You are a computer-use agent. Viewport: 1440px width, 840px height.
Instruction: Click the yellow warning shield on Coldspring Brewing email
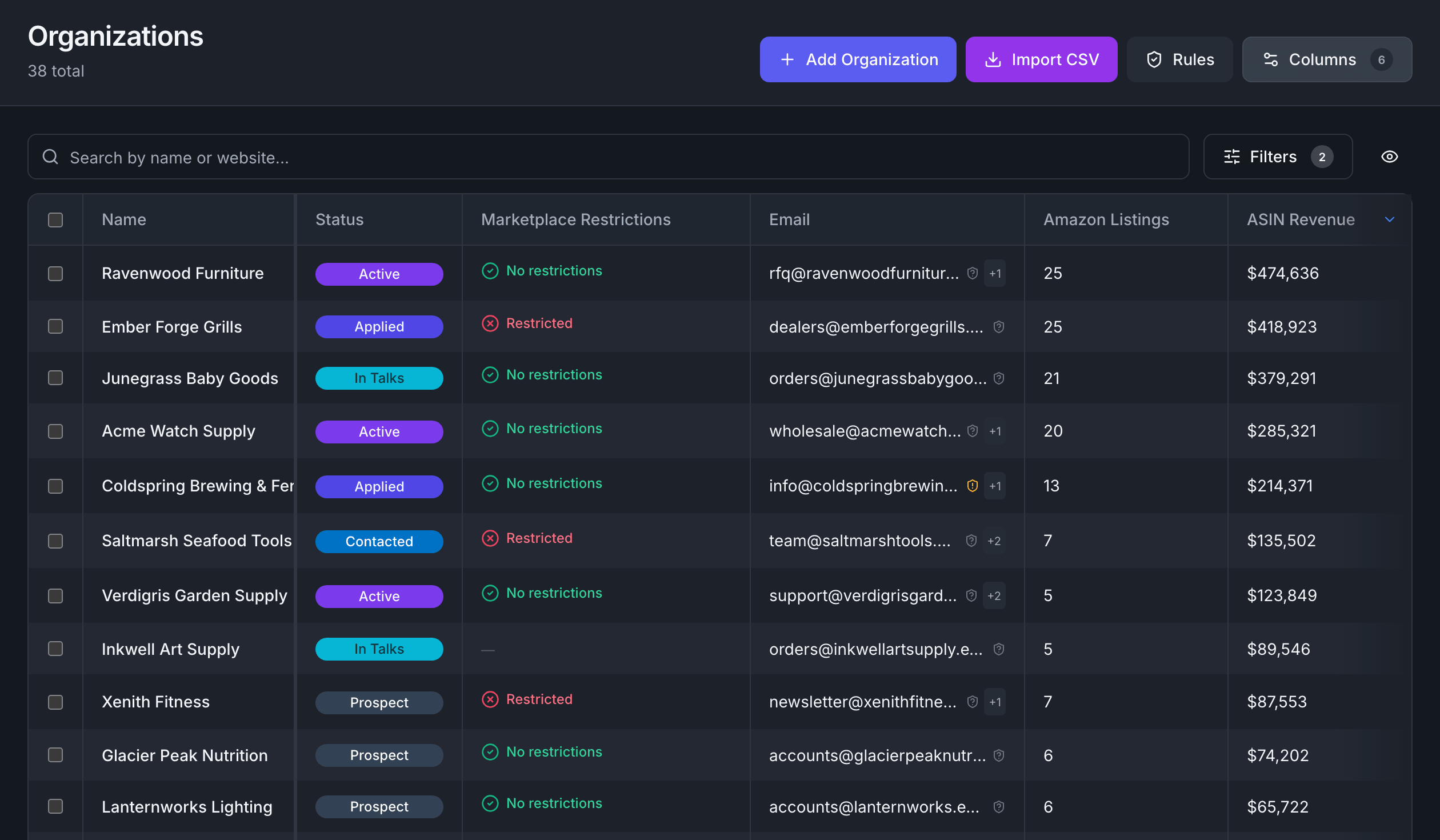coord(972,486)
